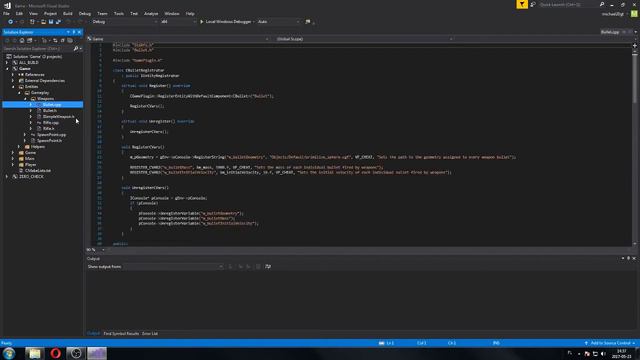Image resolution: width=640 pixels, height=360 pixels.
Task: Click the volume icon in system tray
Action: [x=603, y=353]
